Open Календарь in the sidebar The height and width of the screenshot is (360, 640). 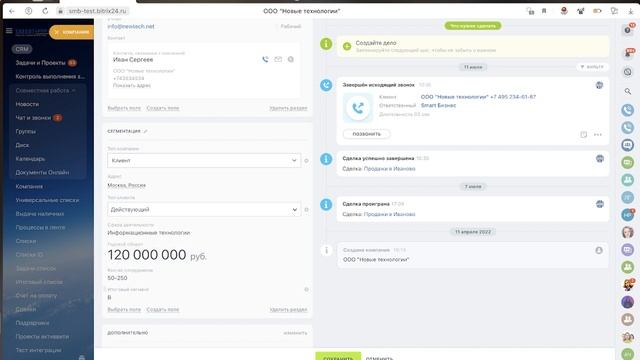pos(30,159)
